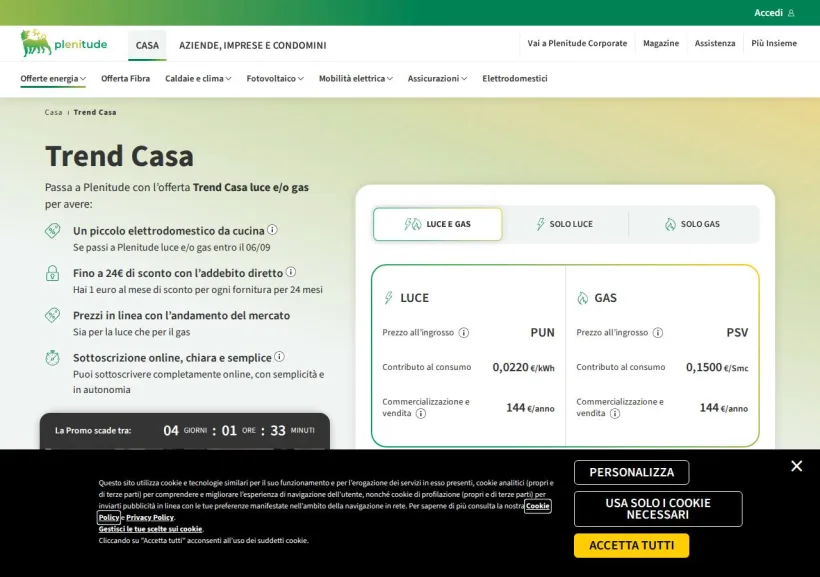Click the Casa breadcrumb link
Screen dimensions: 820x577
tap(53, 112)
